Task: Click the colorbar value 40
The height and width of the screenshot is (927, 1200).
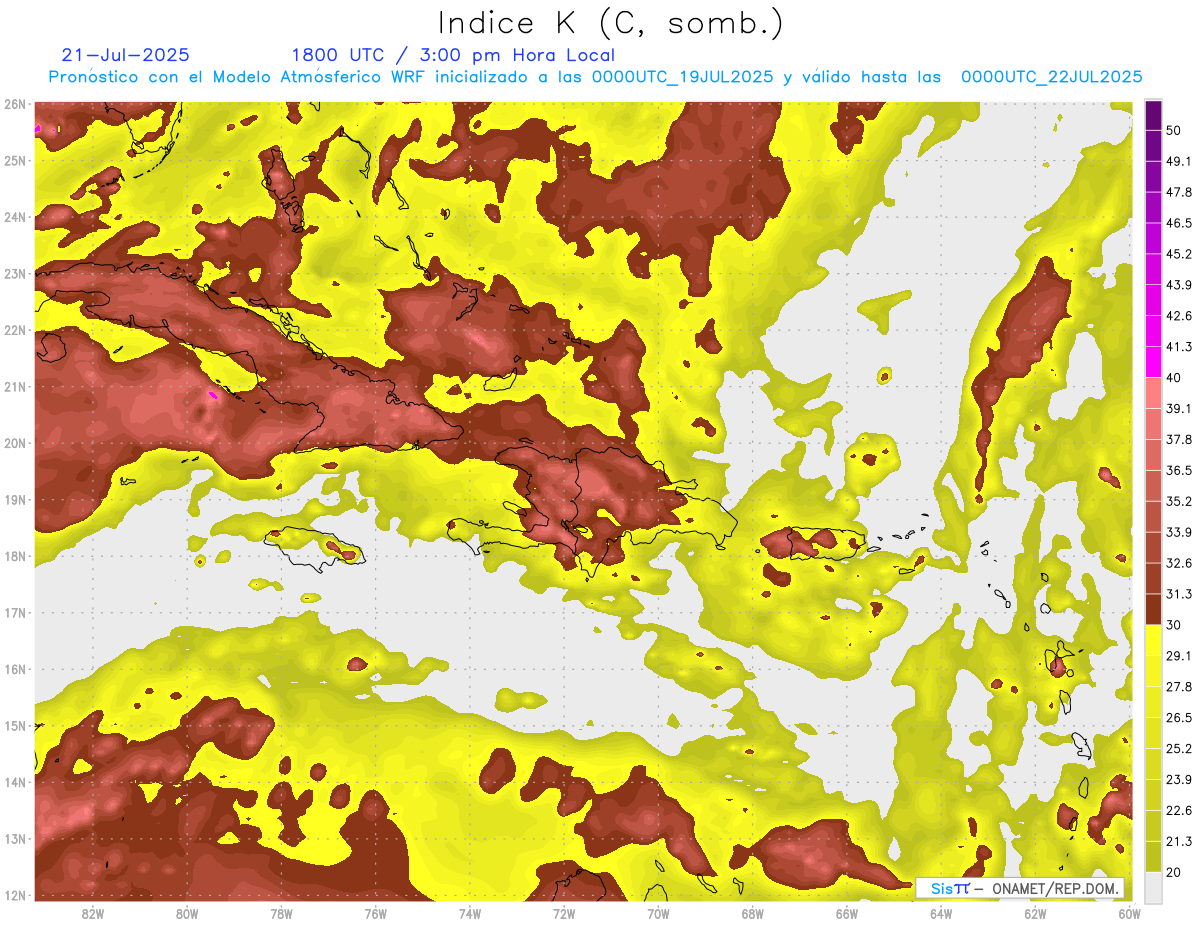Action: tap(1175, 378)
